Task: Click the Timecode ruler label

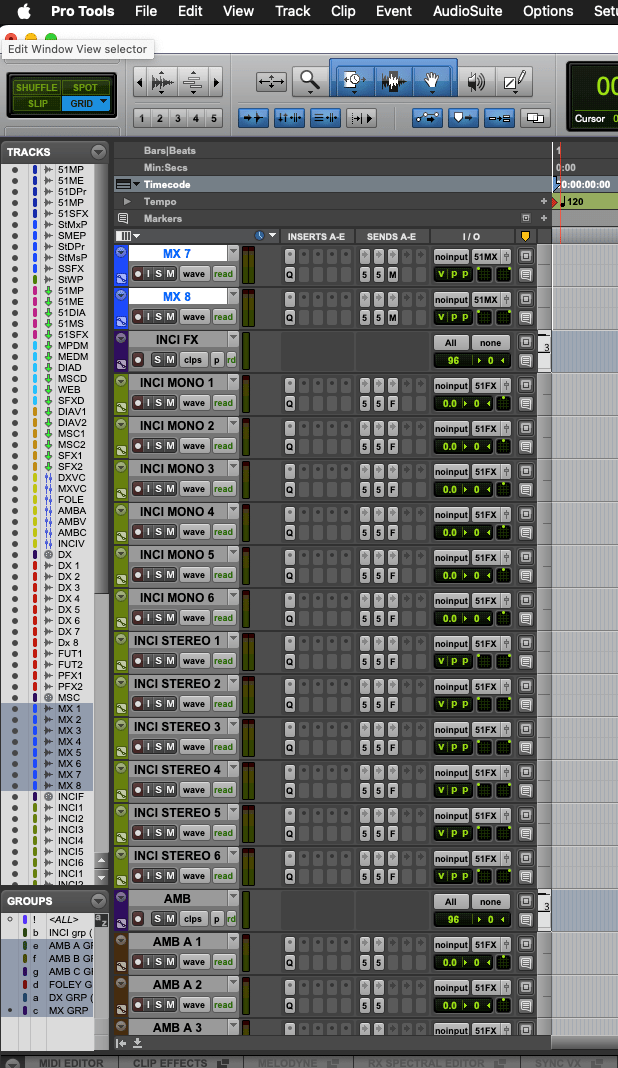Action: pyautogui.click(x=167, y=185)
